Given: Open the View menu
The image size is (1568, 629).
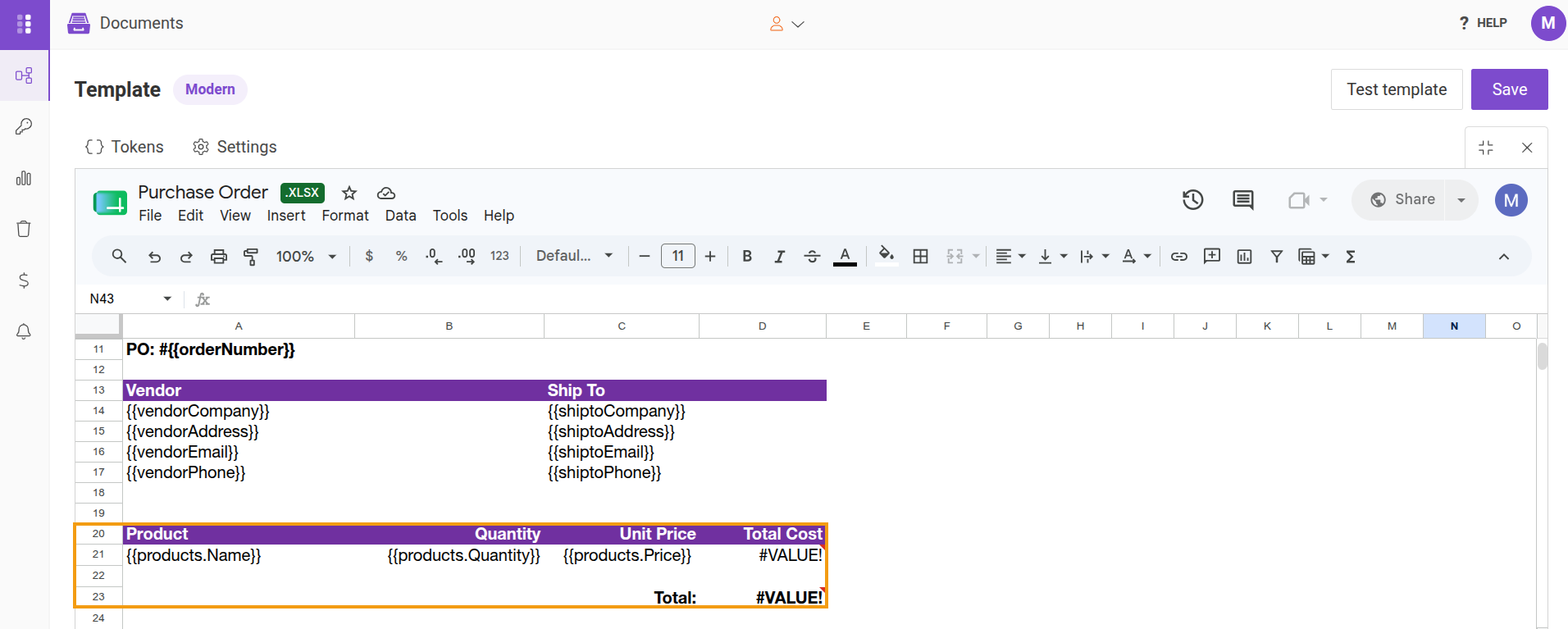Looking at the screenshot, I should [235, 215].
